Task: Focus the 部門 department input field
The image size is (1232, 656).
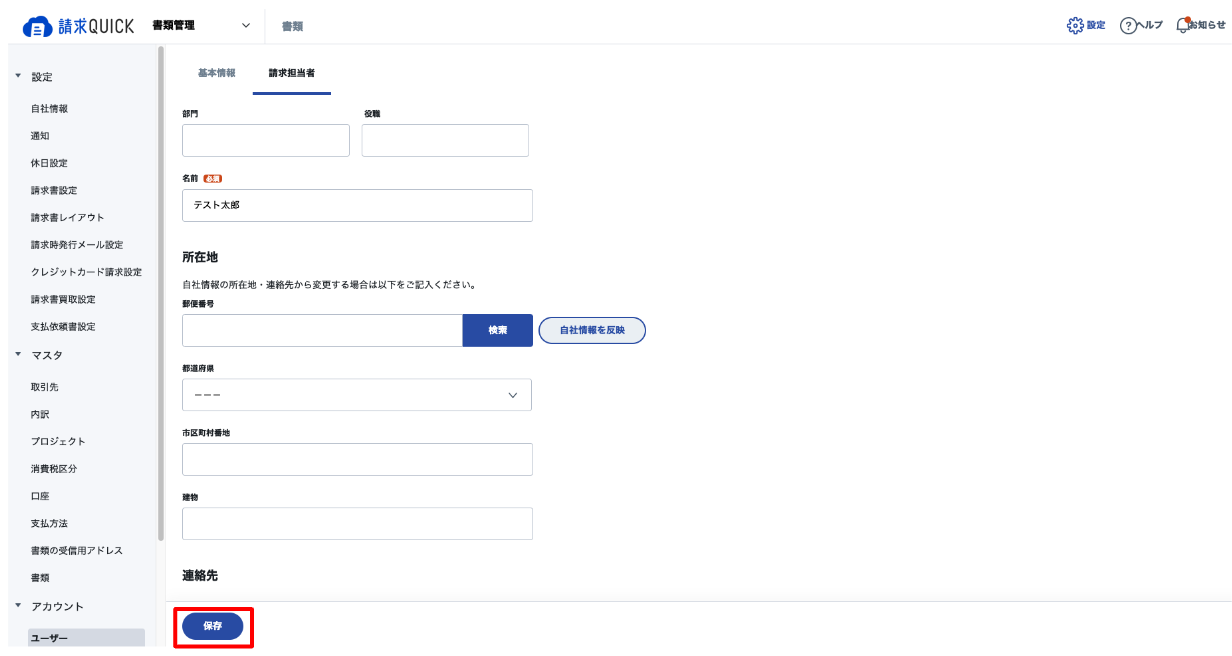Action: coord(266,140)
